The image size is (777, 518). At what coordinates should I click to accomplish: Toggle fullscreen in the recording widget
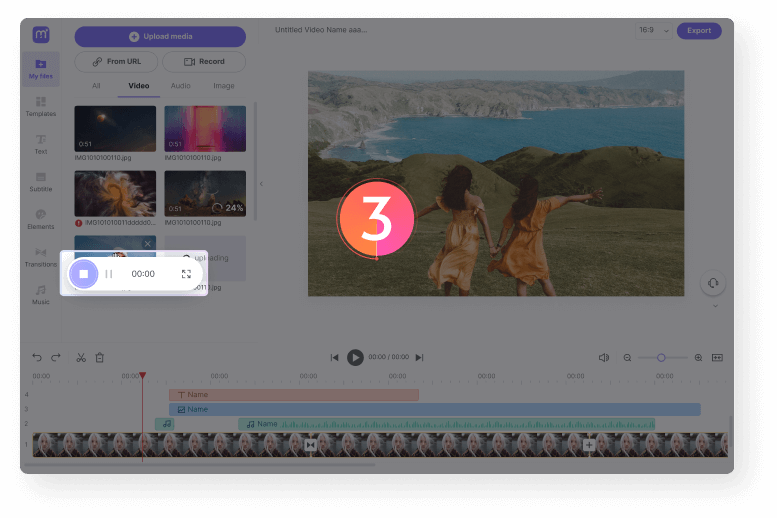(x=186, y=274)
